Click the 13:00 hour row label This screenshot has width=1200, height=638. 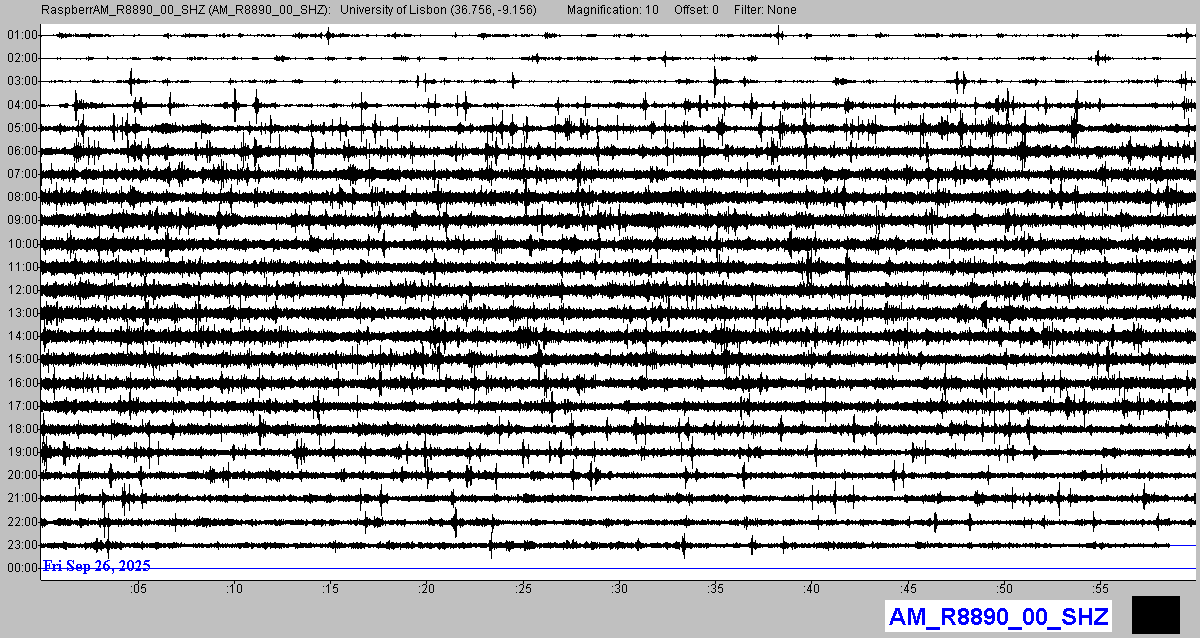point(22,313)
